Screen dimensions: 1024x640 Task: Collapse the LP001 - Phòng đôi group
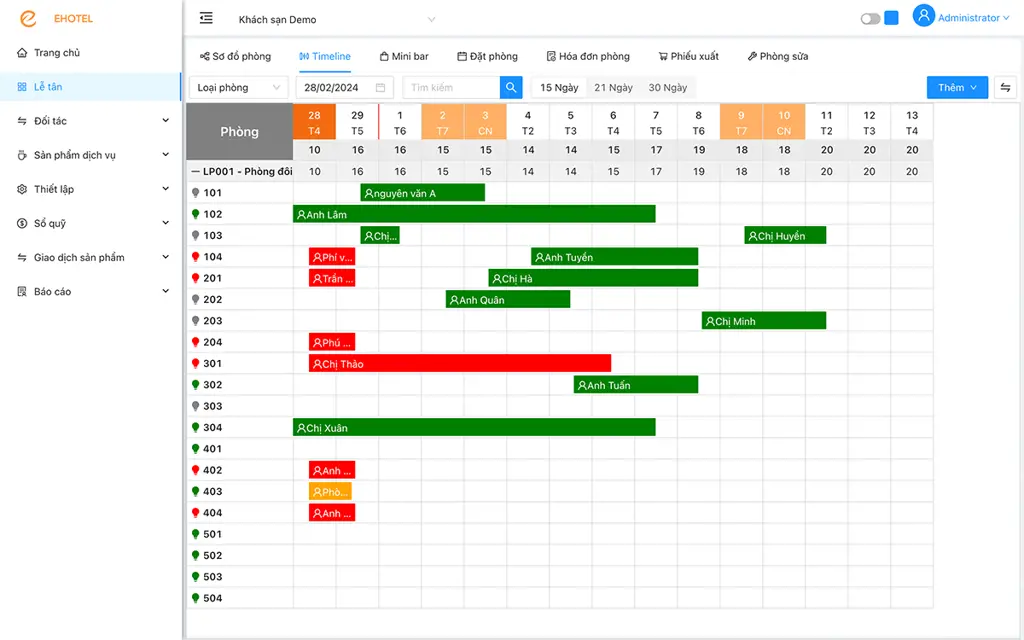195,172
